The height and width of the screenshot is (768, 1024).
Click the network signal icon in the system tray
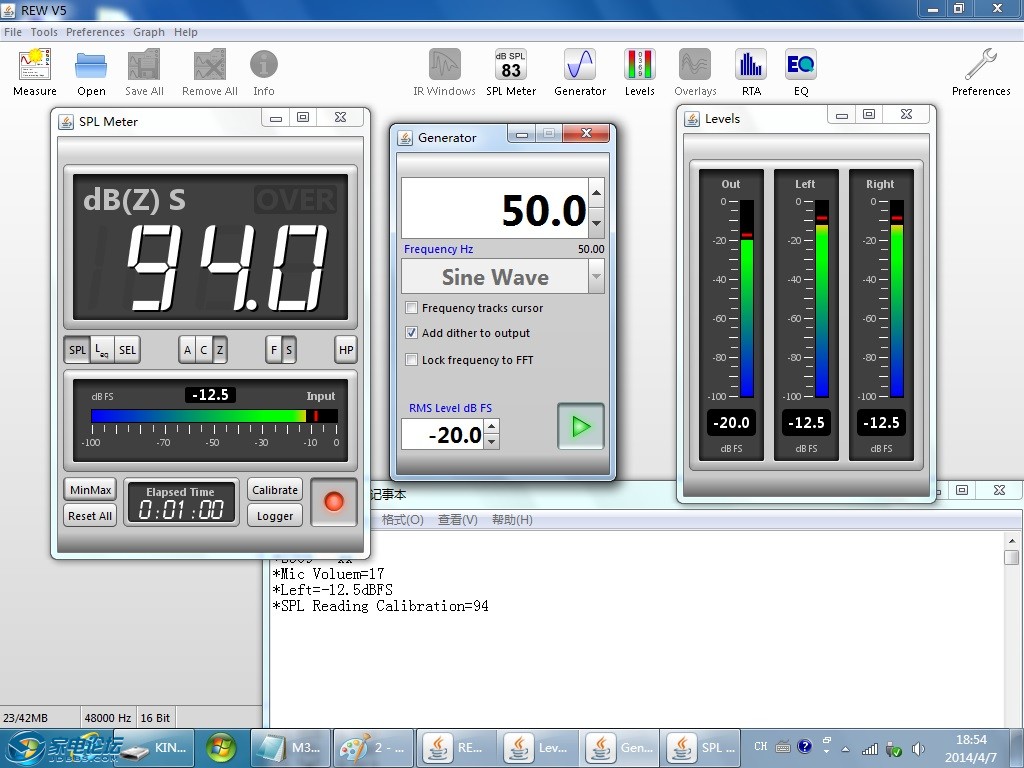[870, 749]
